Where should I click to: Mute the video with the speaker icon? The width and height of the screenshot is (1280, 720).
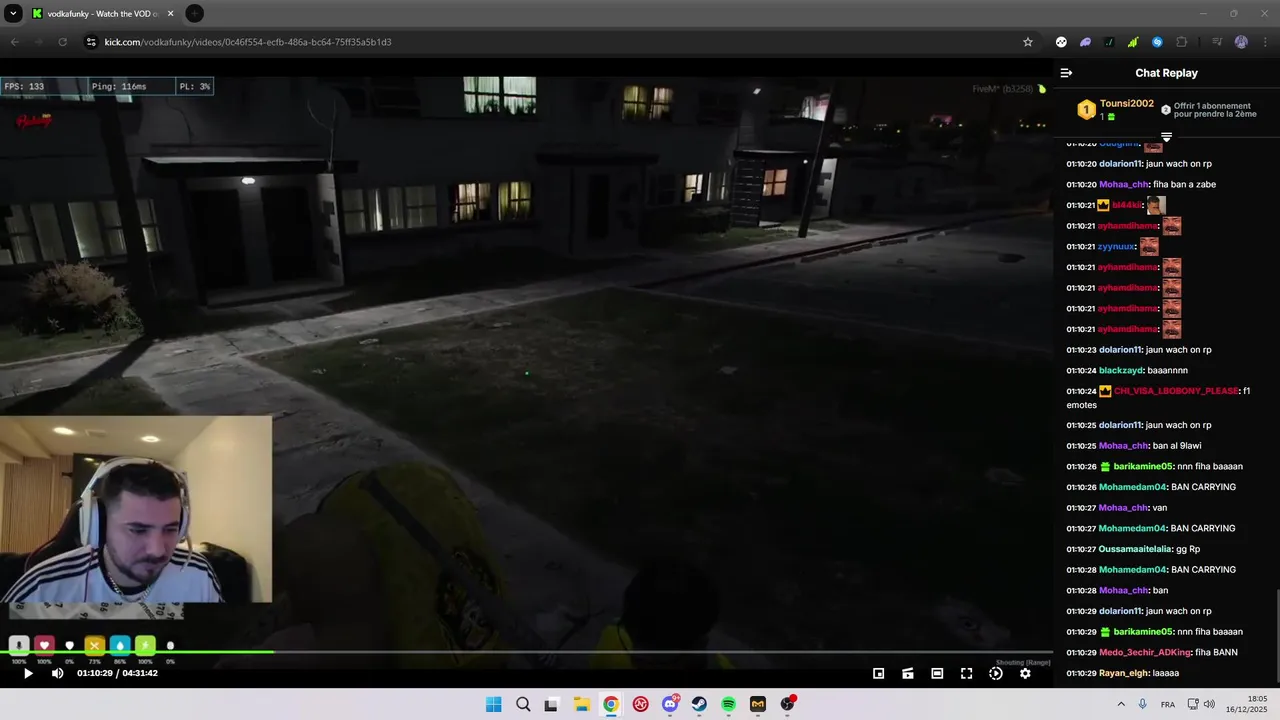(57, 673)
